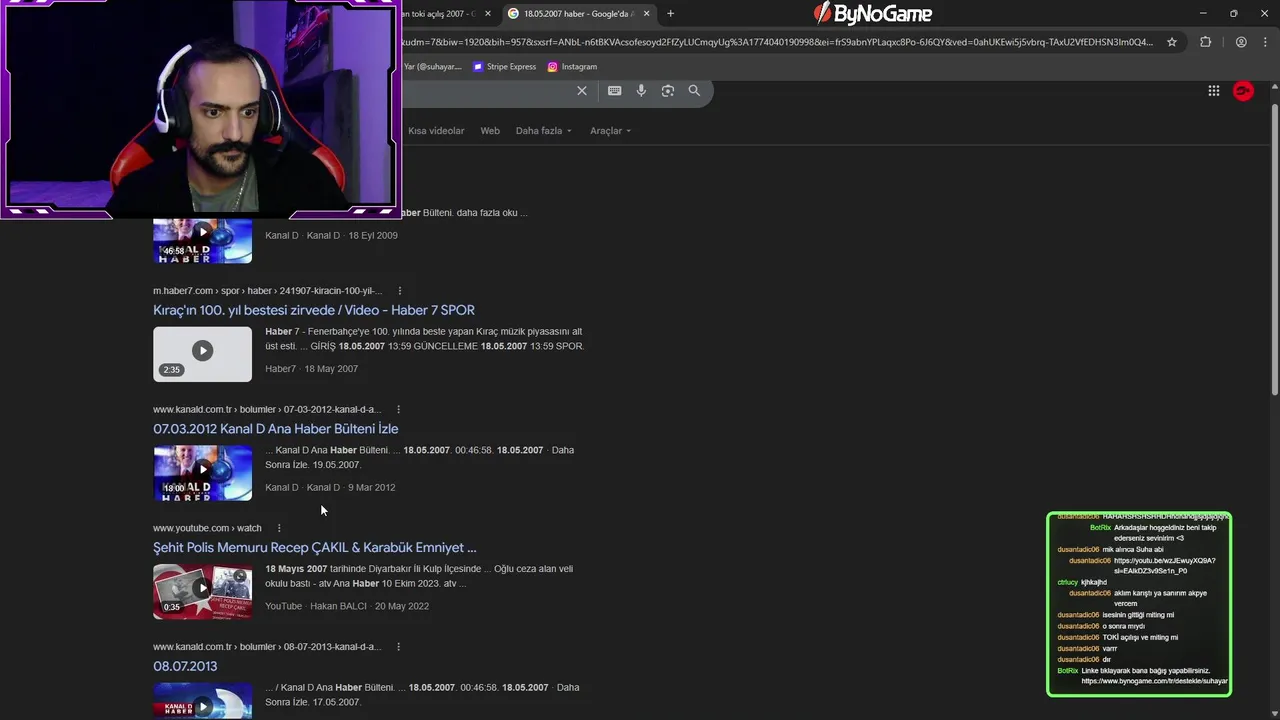
Task: Open the red Google account avatar
Action: coord(1243,91)
